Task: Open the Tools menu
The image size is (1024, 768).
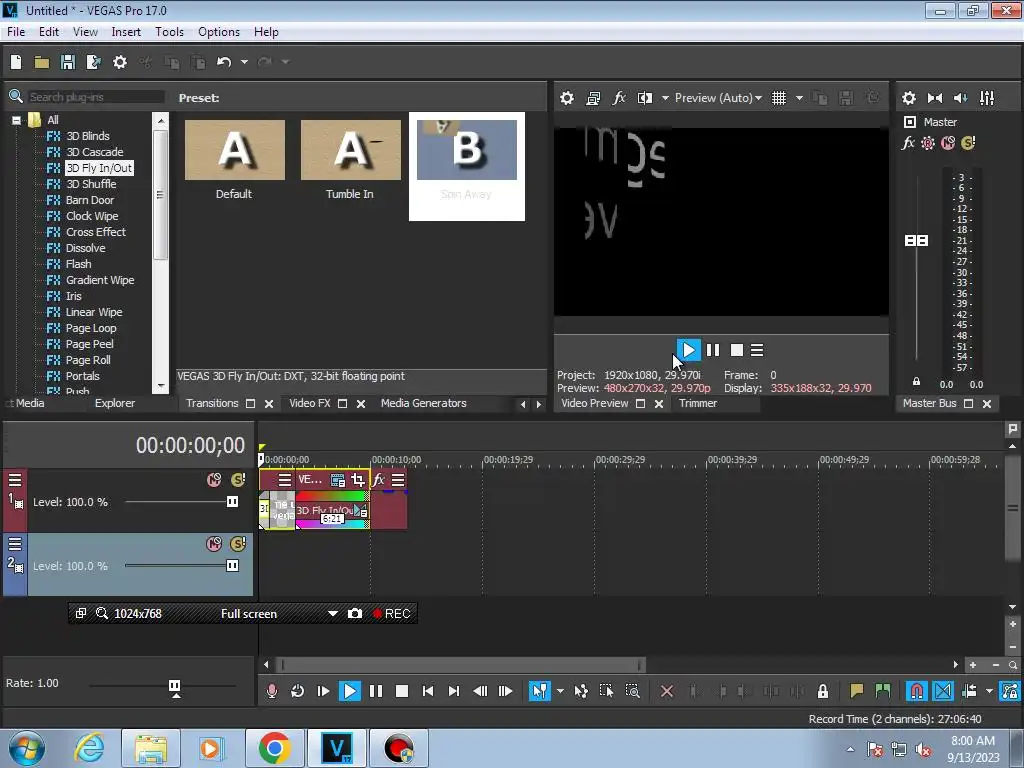Action: click(x=169, y=32)
